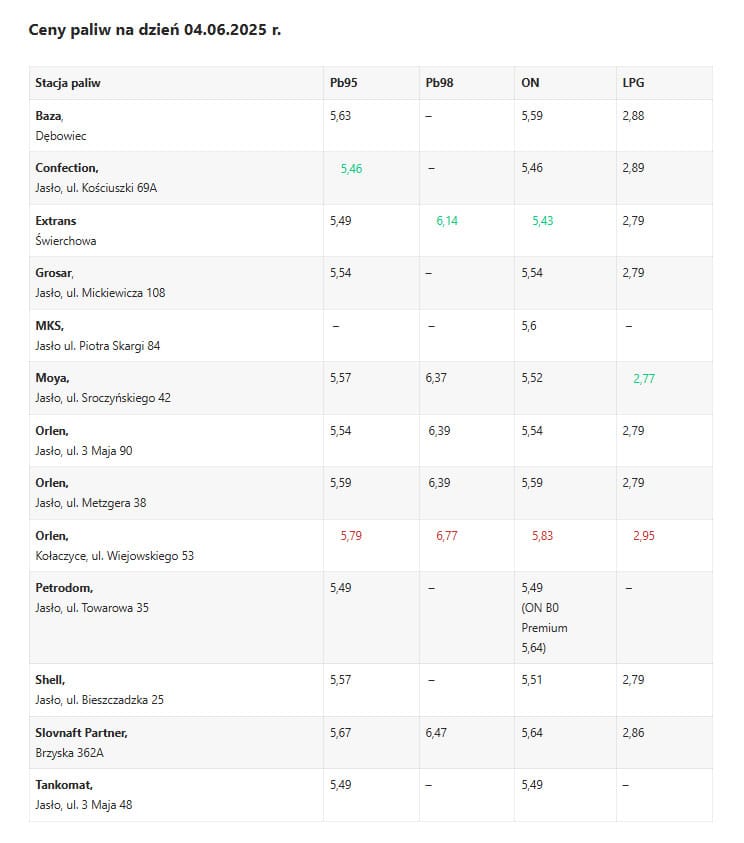Click the Tankomat station name

coord(64,785)
